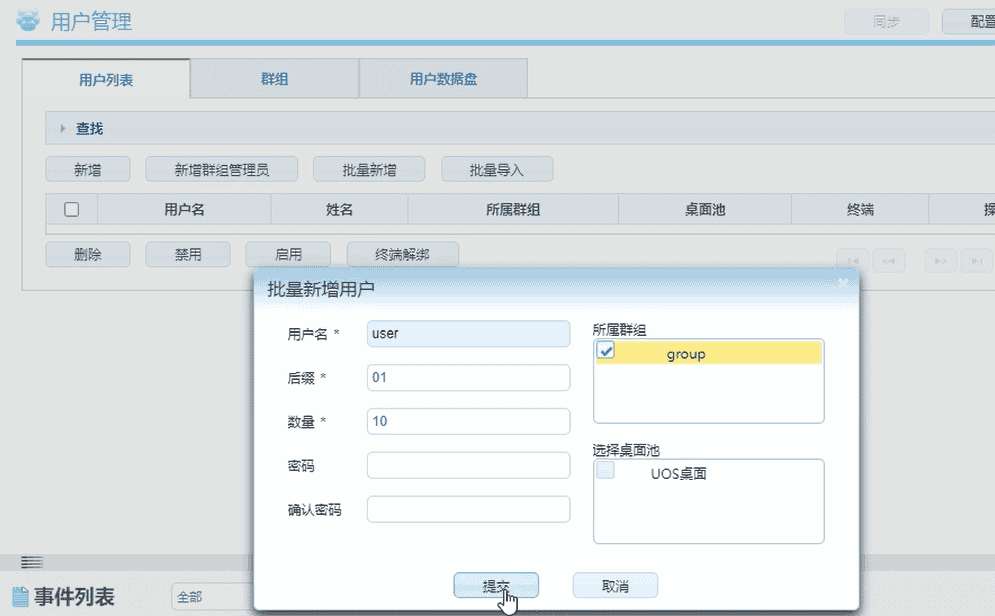Click inside the 密码 password field
The height and width of the screenshot is (616, 995).
pos(467,465)
